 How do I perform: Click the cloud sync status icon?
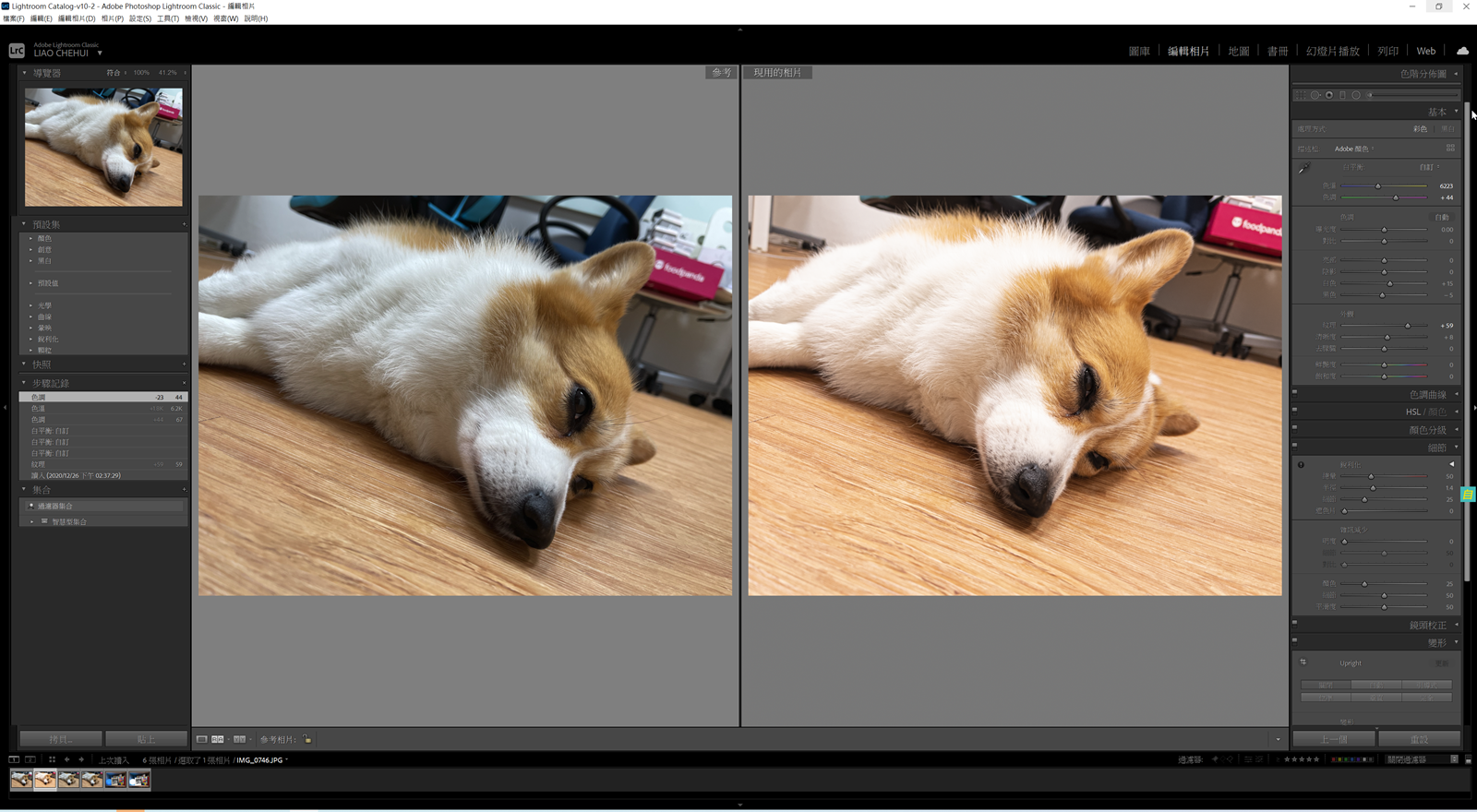point(1462,51)
